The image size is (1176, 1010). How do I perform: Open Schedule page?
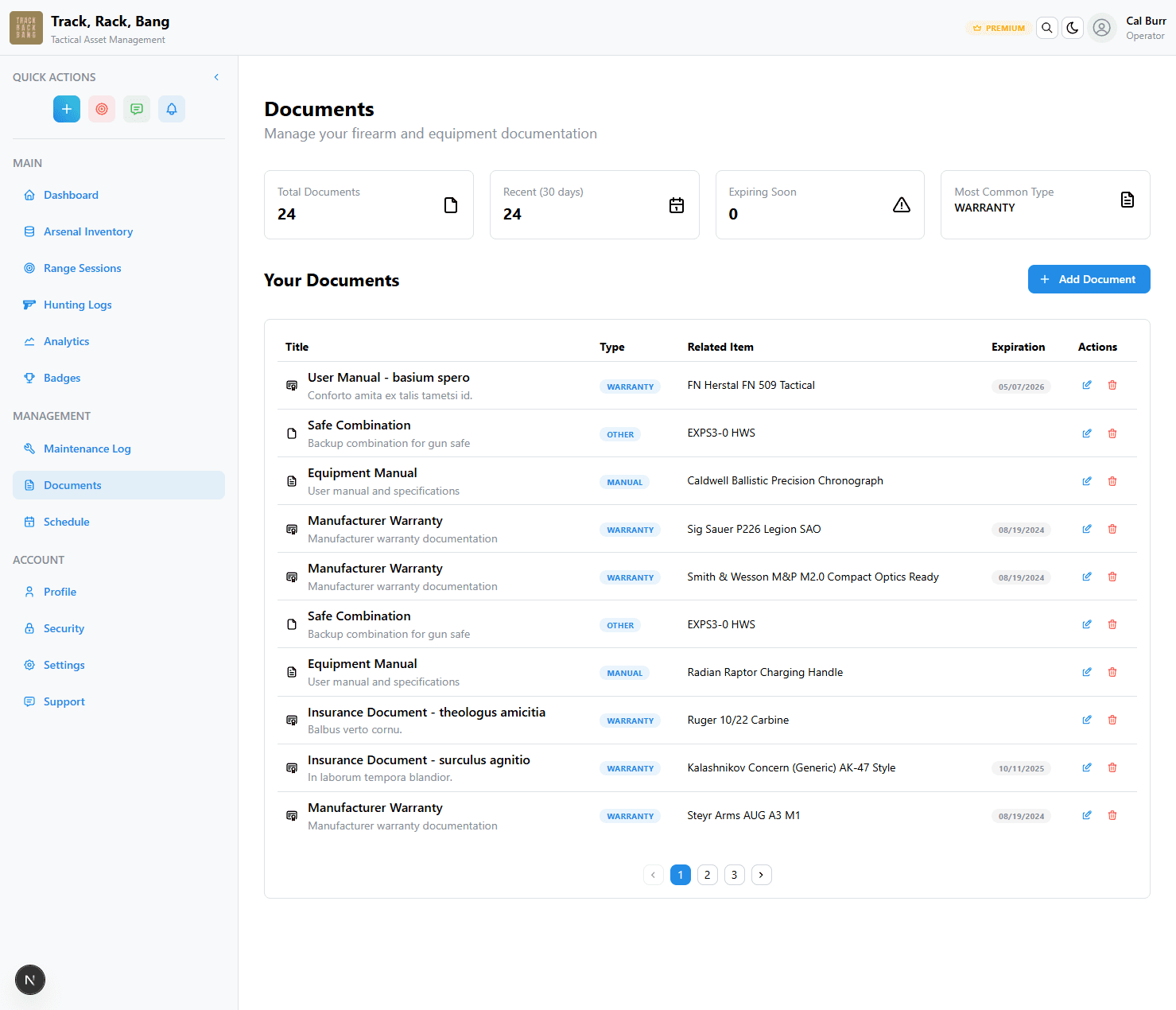coord(118,522)
